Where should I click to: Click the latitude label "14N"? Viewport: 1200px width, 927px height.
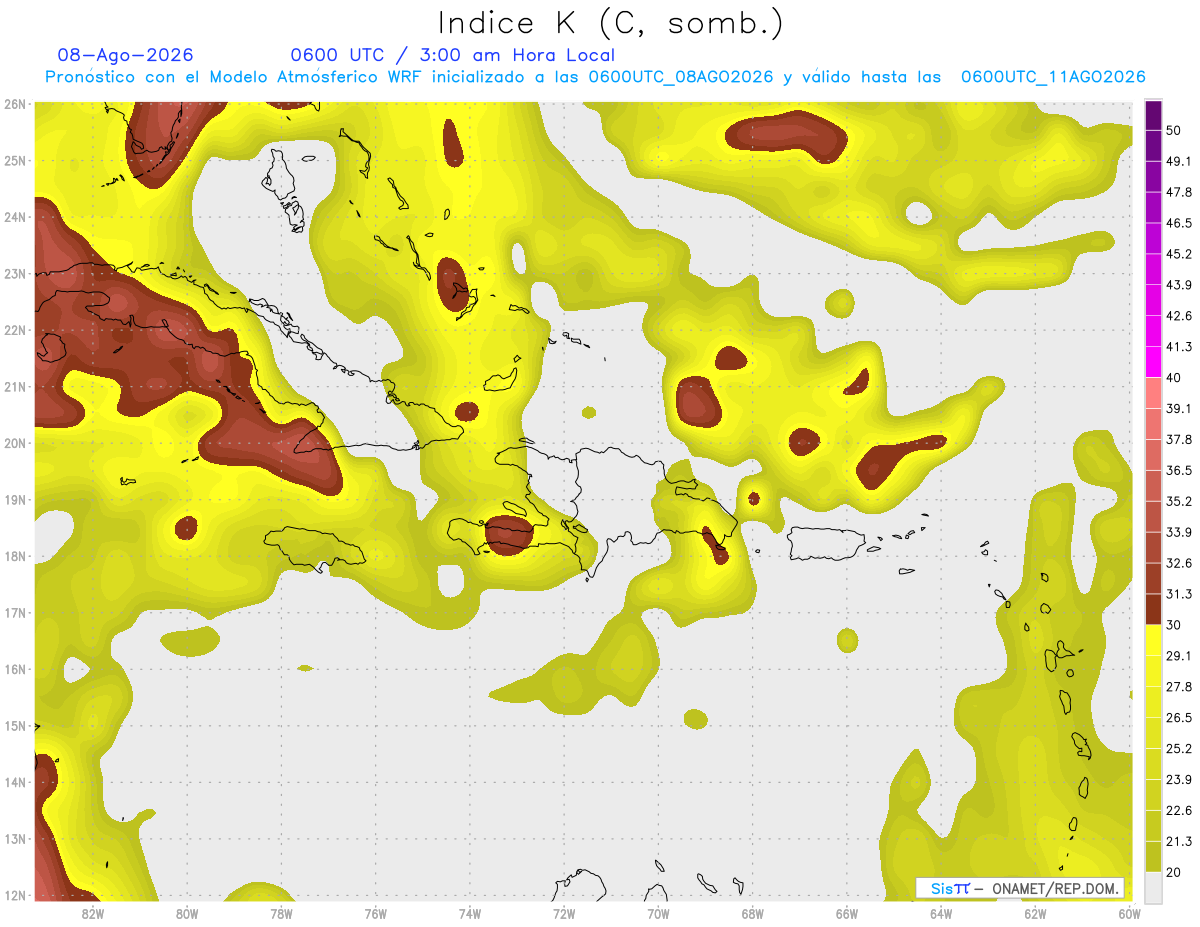[x=16, y=782]
